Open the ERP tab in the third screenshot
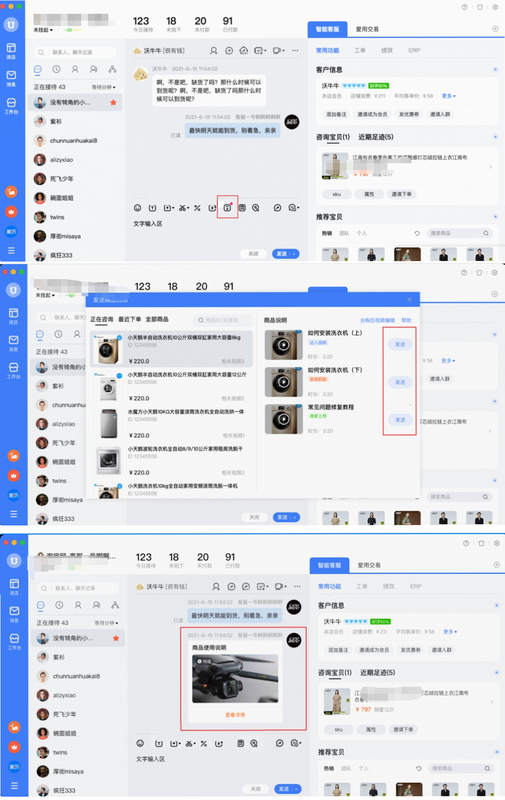The image size is (505, 800). 416,586
